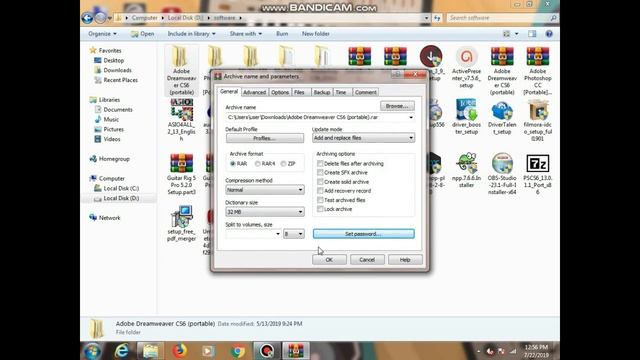
Task: Launch Google Chrome from the taskbar
Action: coord(238,351)
